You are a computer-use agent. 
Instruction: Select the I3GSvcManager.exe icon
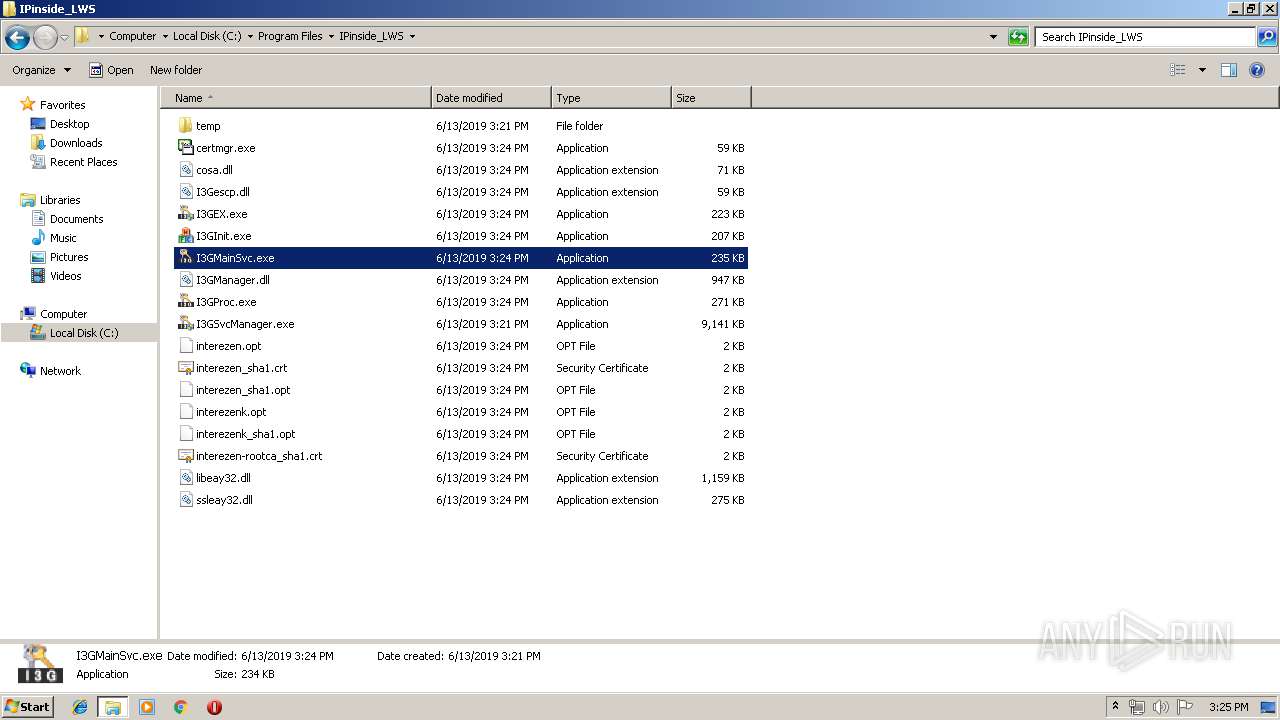[185, 324]
